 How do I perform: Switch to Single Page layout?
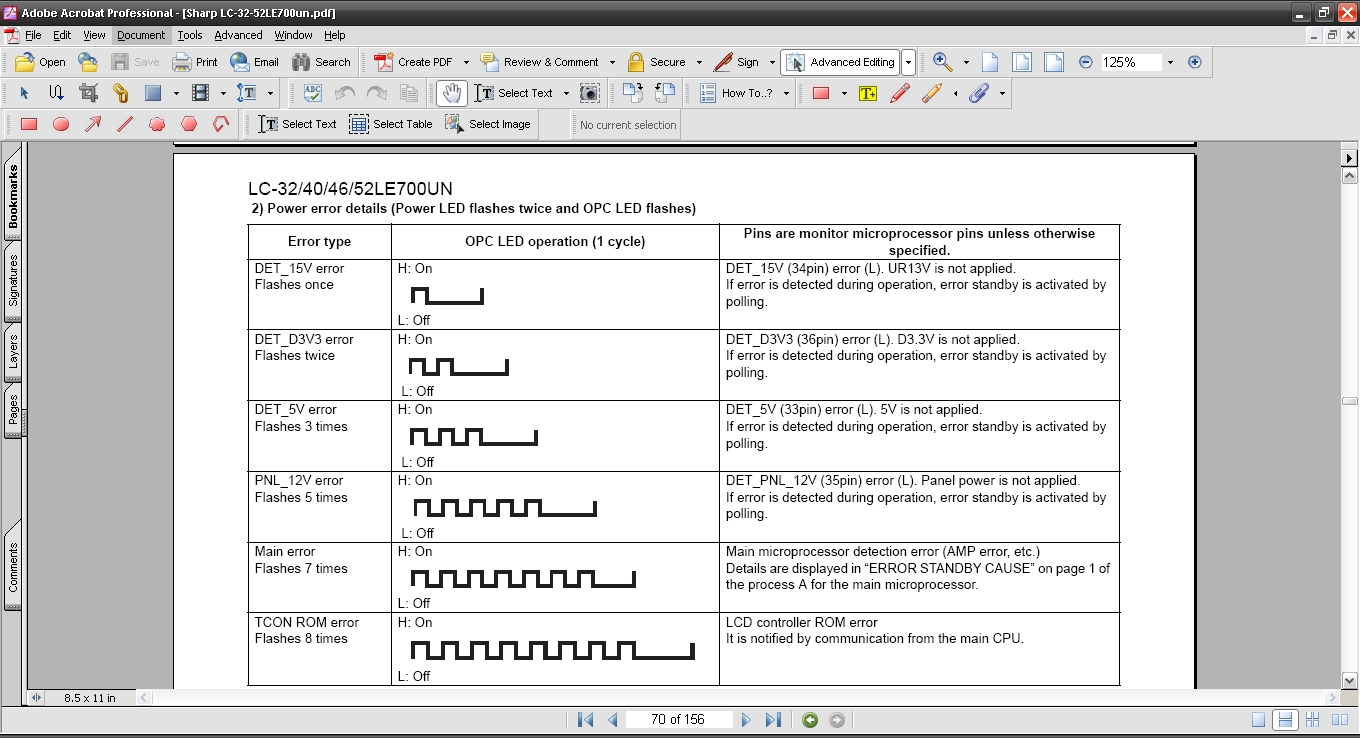pyautogui.click(x=1259, y=720)
